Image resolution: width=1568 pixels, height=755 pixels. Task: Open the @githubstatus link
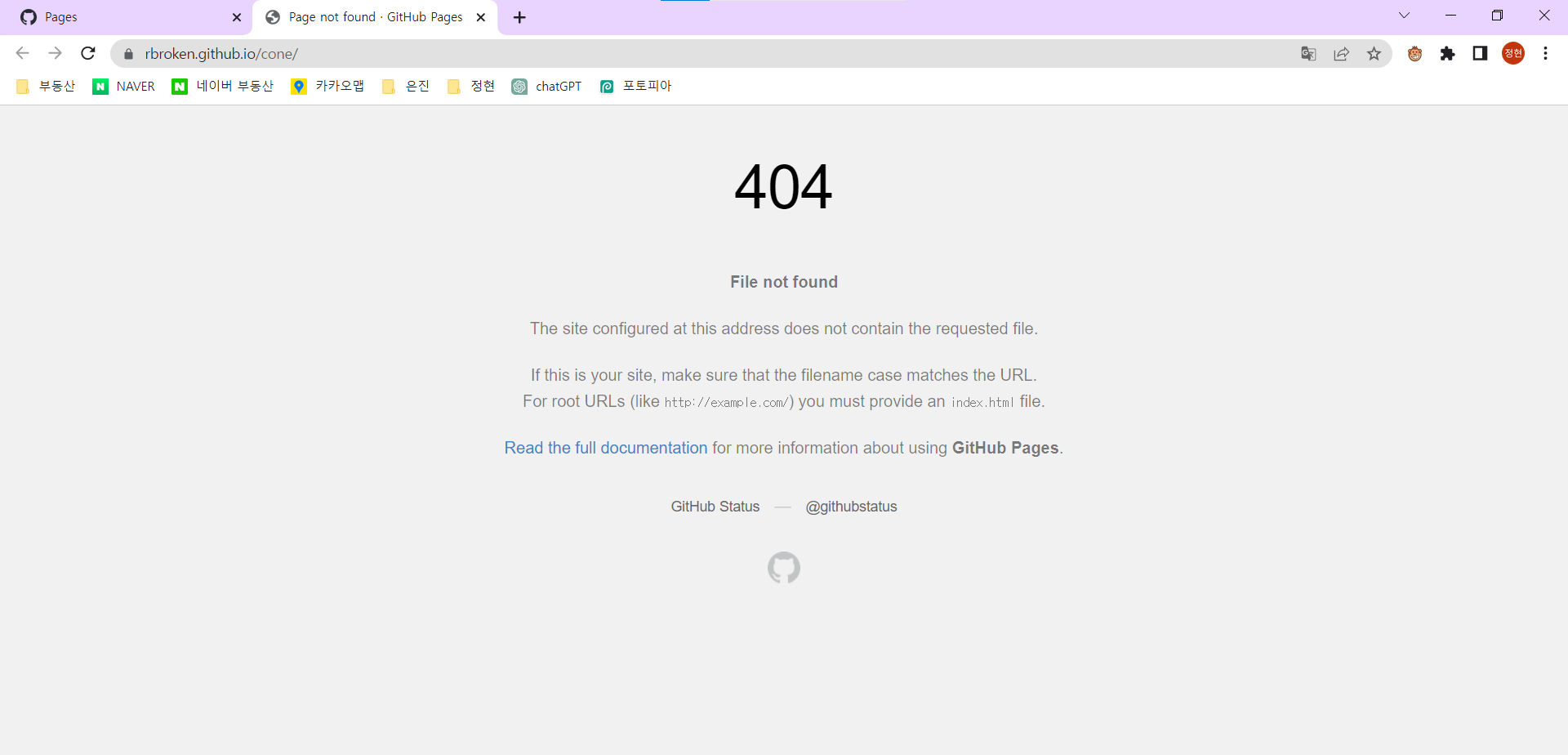pos(851,507)
